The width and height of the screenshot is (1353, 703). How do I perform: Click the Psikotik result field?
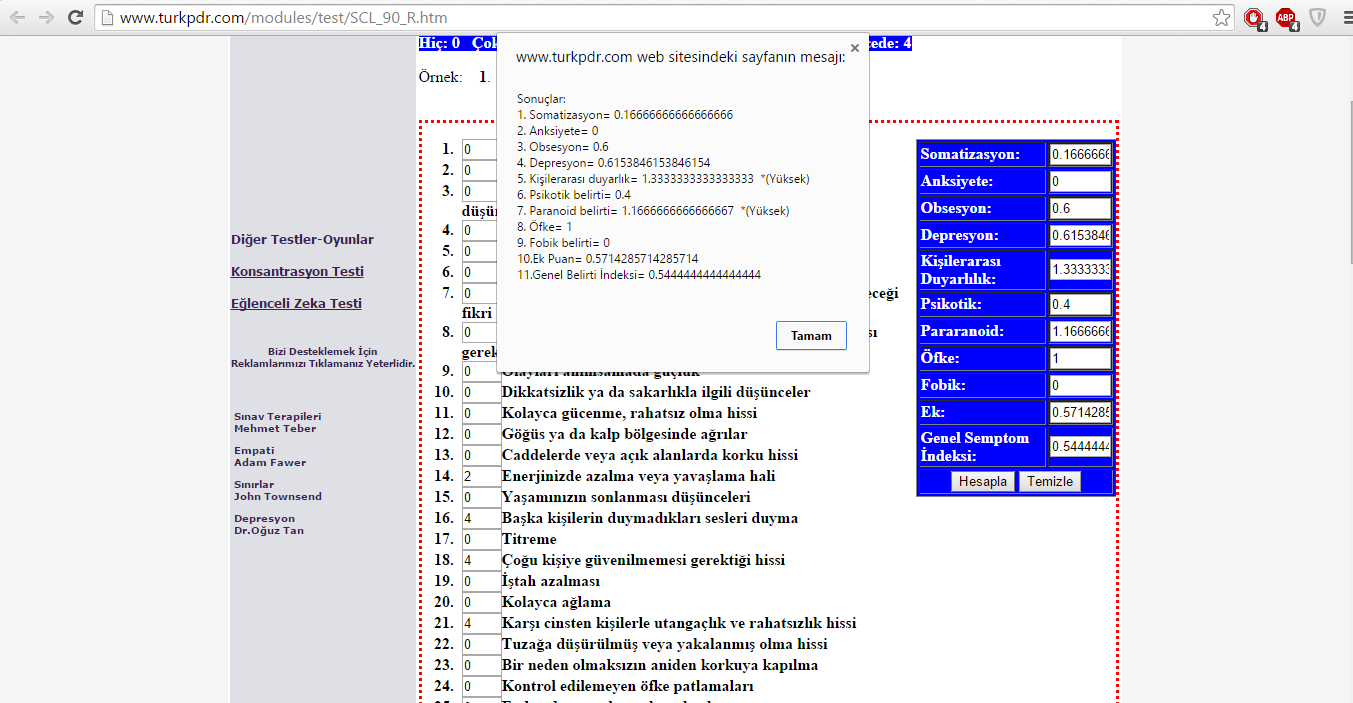coord(1080,304)
